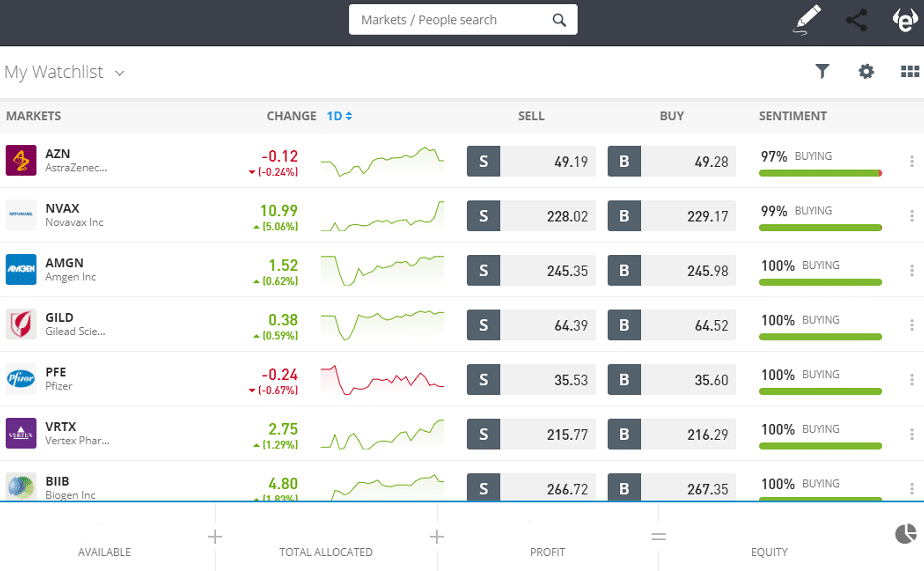Open three-dot menu for VRTX row
The width and height of the screenshot is (924, 571).
[912, 434]
